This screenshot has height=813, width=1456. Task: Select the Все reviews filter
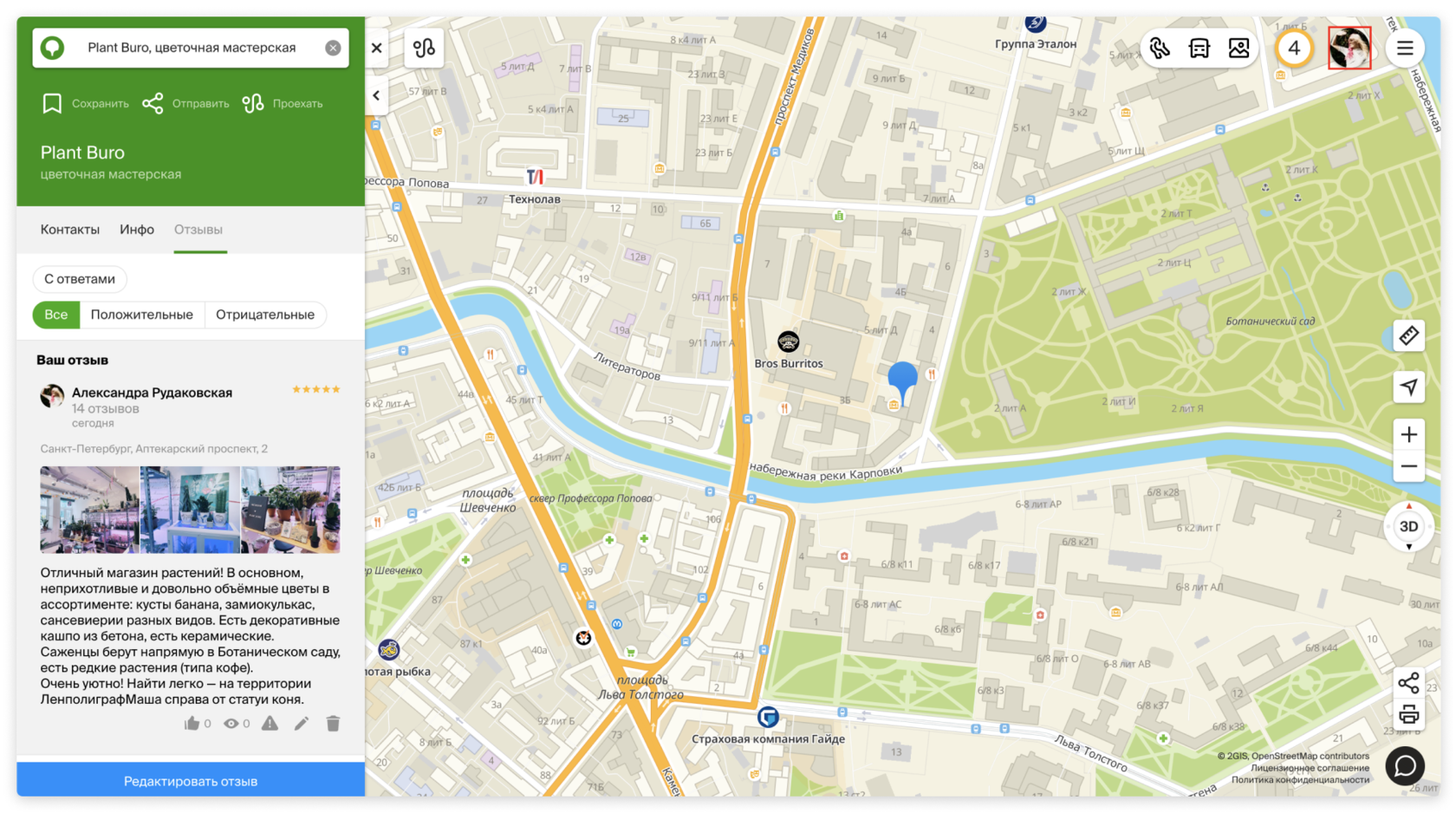point(56,315)
